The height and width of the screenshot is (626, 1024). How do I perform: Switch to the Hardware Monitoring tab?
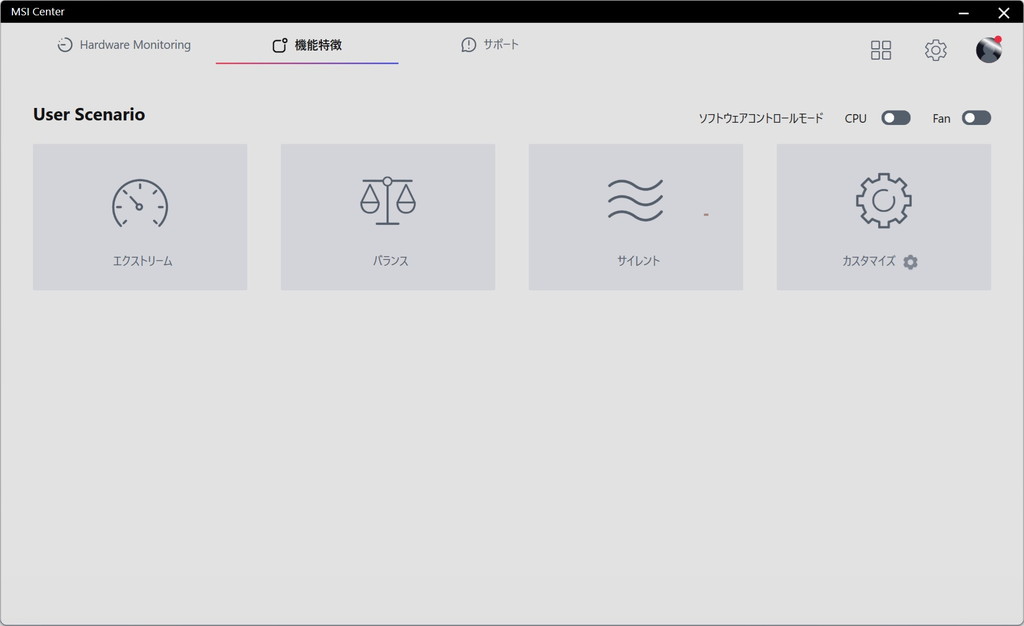[124, 45]
